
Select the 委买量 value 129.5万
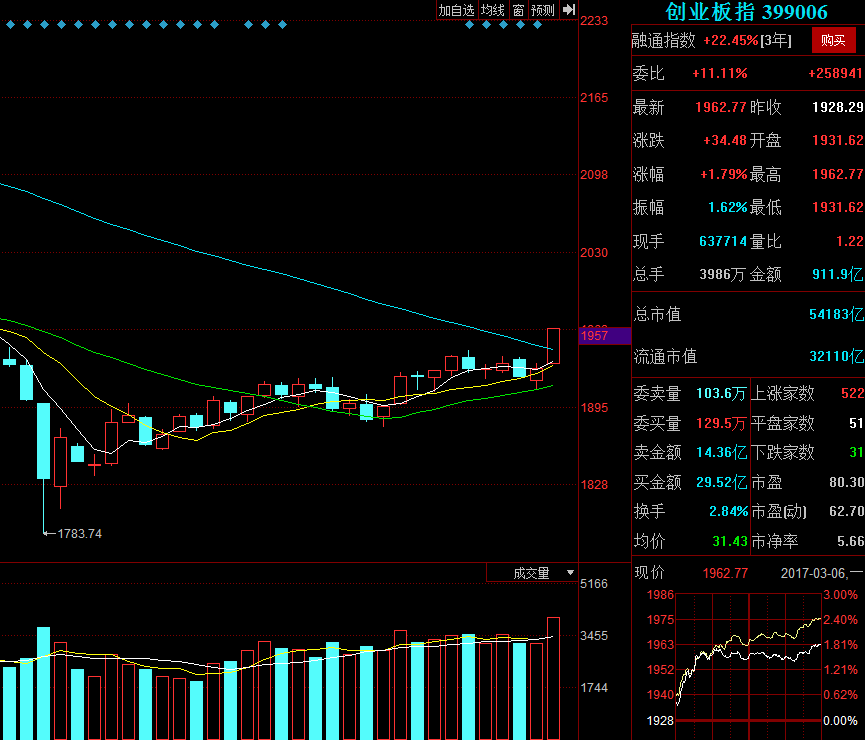(721, 423)
